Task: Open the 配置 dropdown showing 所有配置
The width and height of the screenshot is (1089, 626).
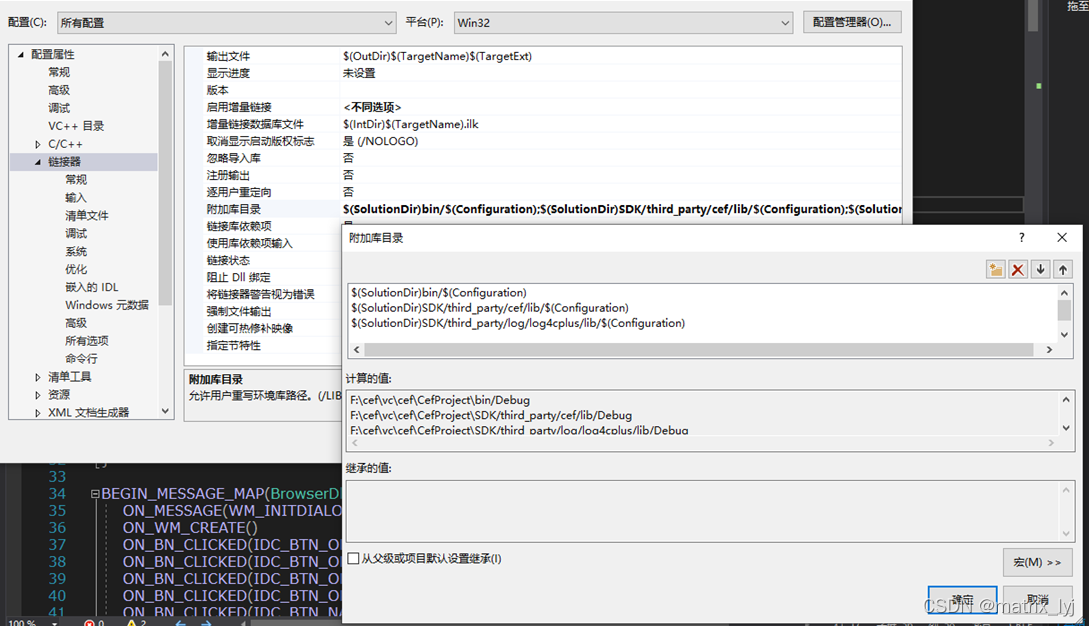Action: (226, 22)
